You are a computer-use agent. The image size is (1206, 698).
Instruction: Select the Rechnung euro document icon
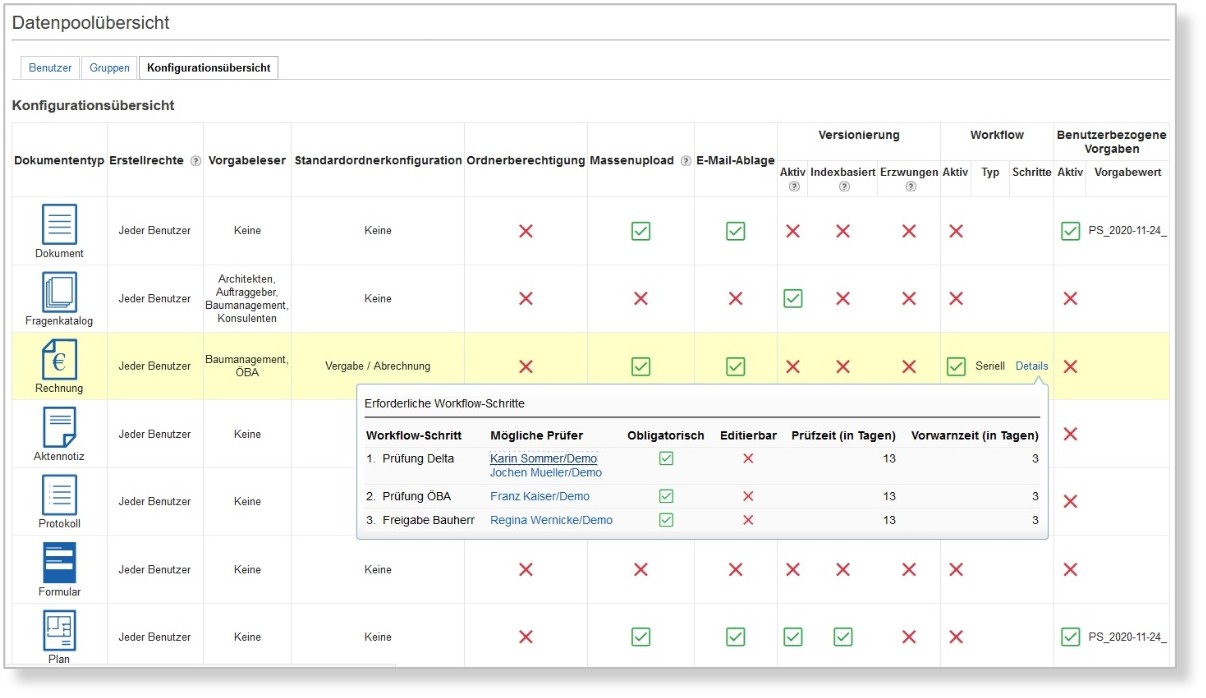pos(59,359)
